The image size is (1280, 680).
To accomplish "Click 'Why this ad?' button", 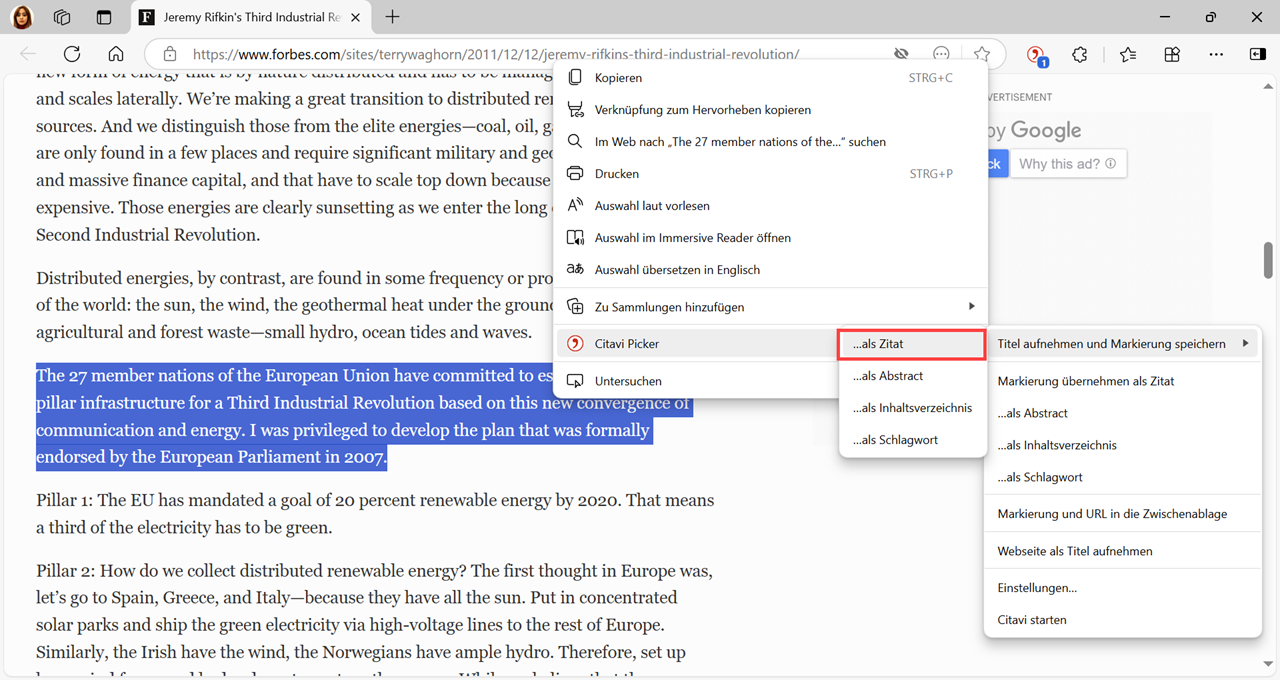I will coord(1066,164).
